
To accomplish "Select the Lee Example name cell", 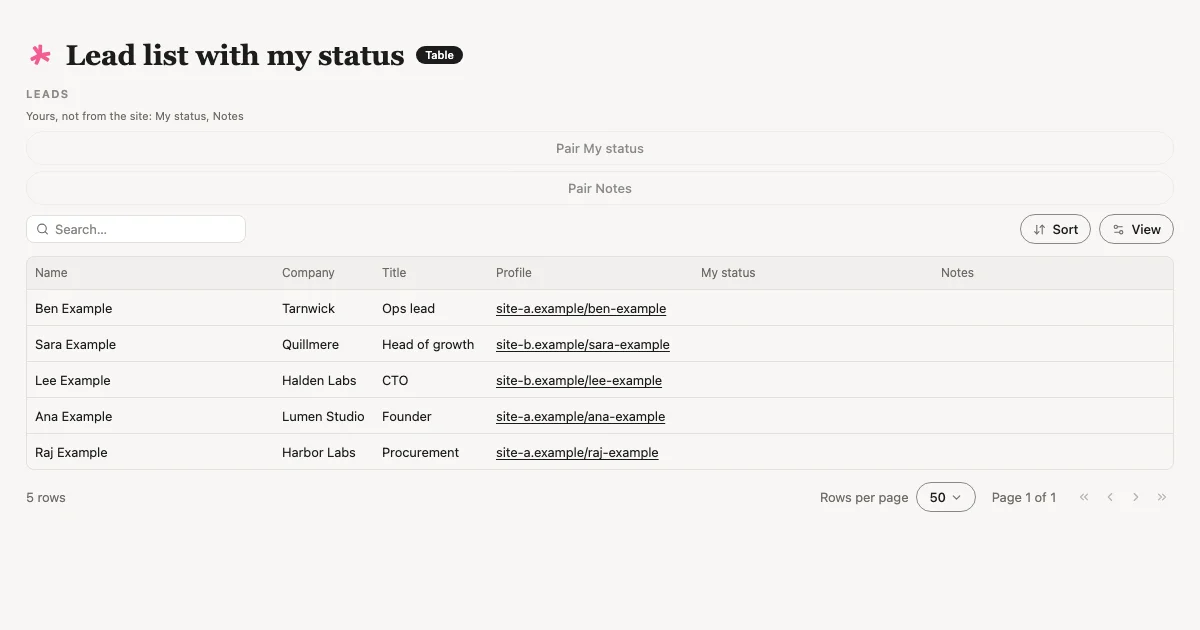I will pyautogui.click(x=73, y=380).
